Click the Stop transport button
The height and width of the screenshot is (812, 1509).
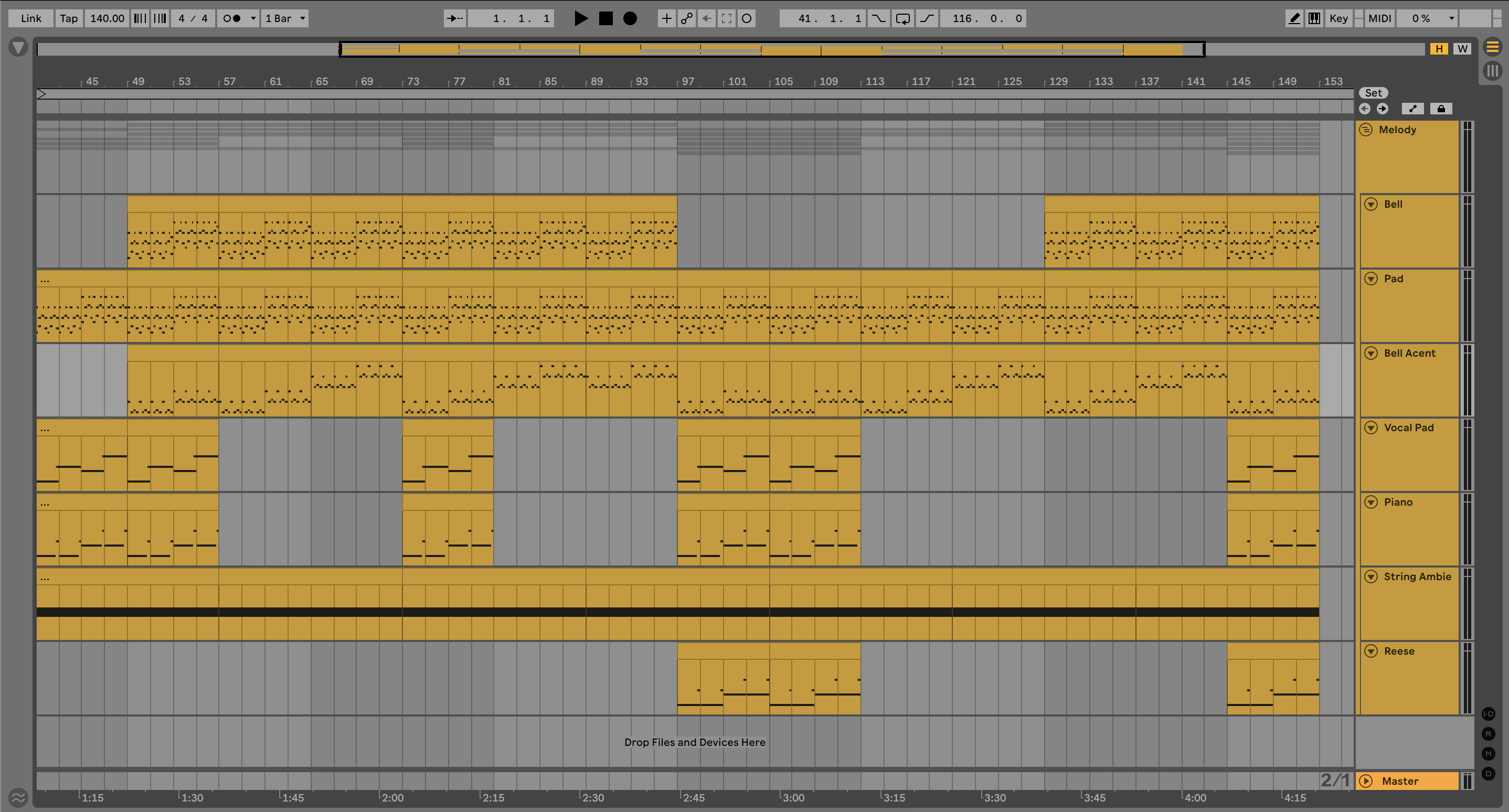[x=605, y=18]
